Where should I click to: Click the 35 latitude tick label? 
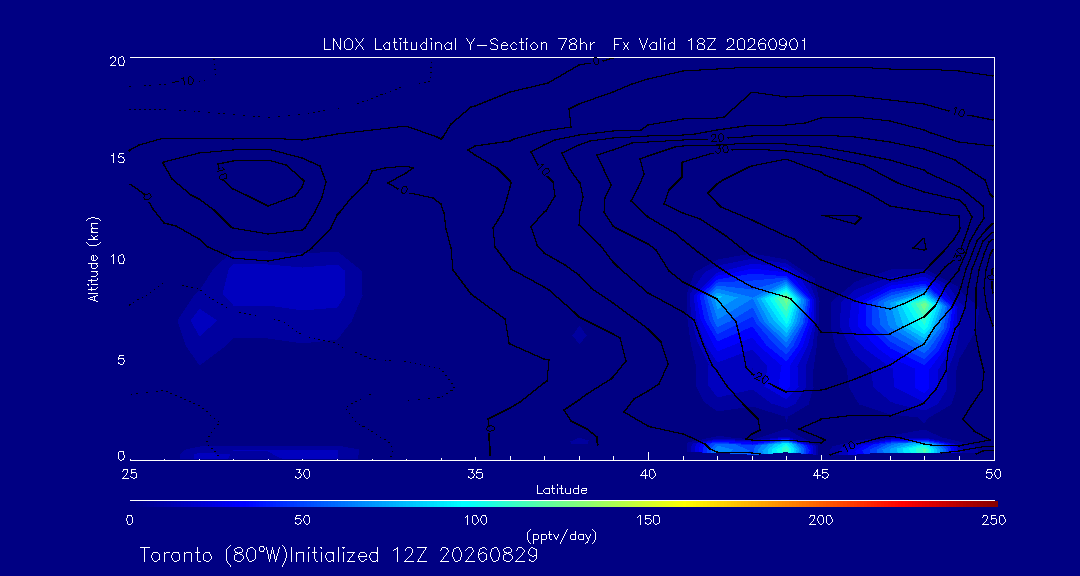point(475,474)
